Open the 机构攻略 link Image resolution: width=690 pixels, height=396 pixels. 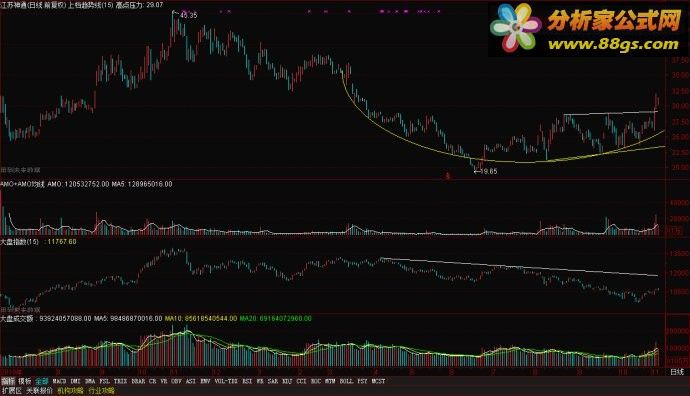[x=70, y=391]
